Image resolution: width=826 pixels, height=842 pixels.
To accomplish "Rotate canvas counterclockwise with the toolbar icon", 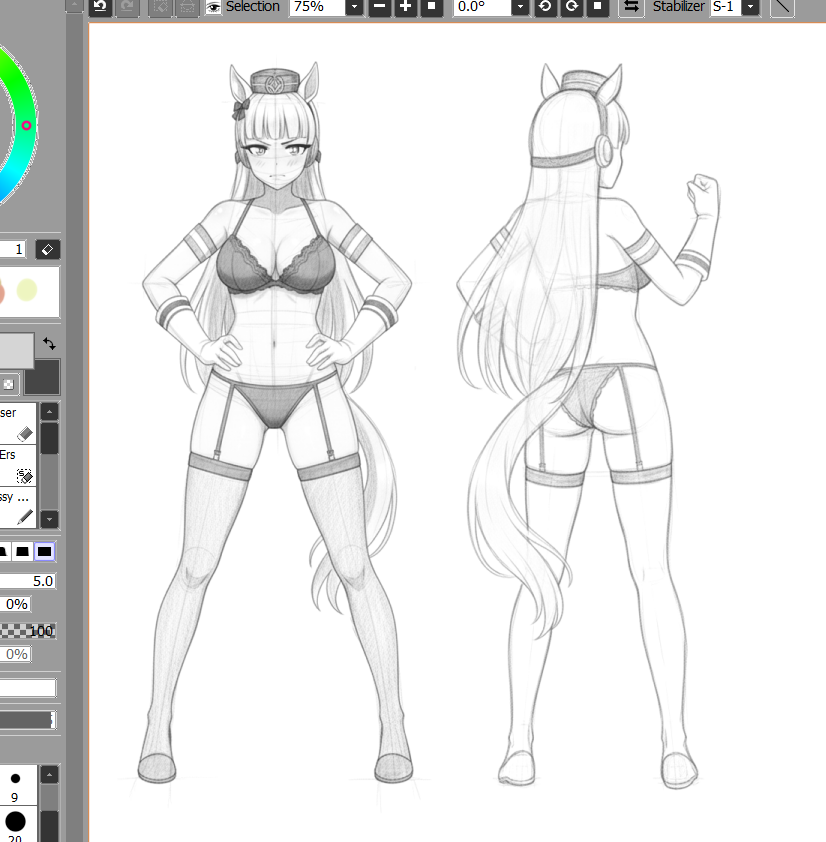I will [546, 7].
